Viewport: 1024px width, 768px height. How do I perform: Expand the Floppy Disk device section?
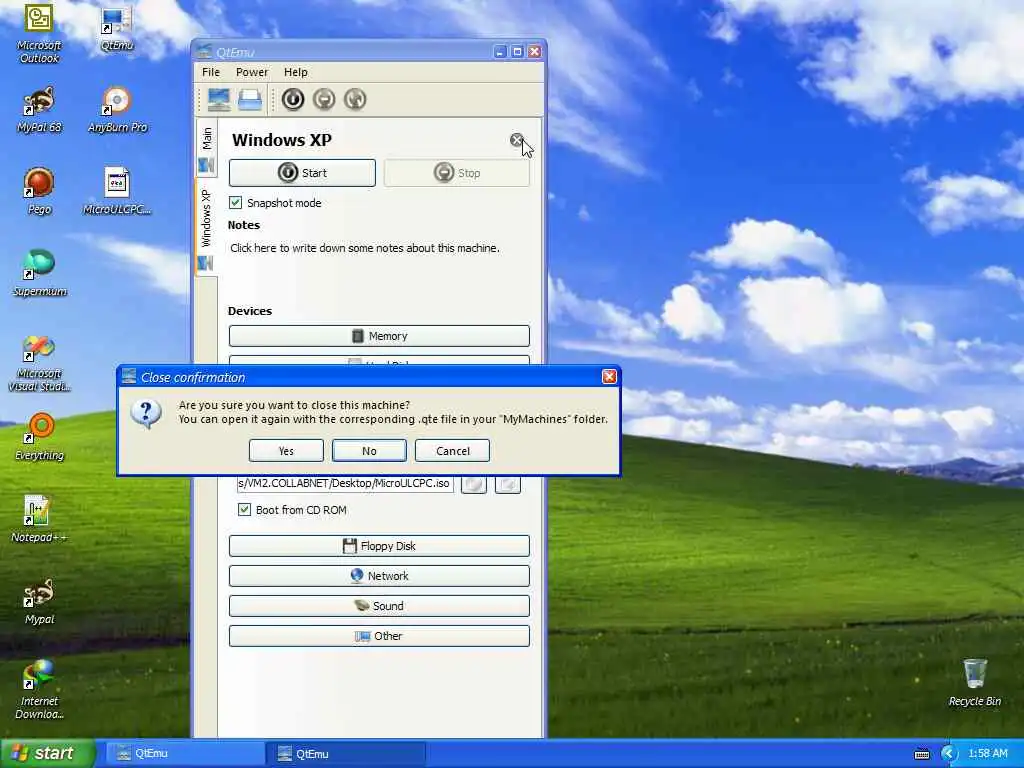pos(379,546)
